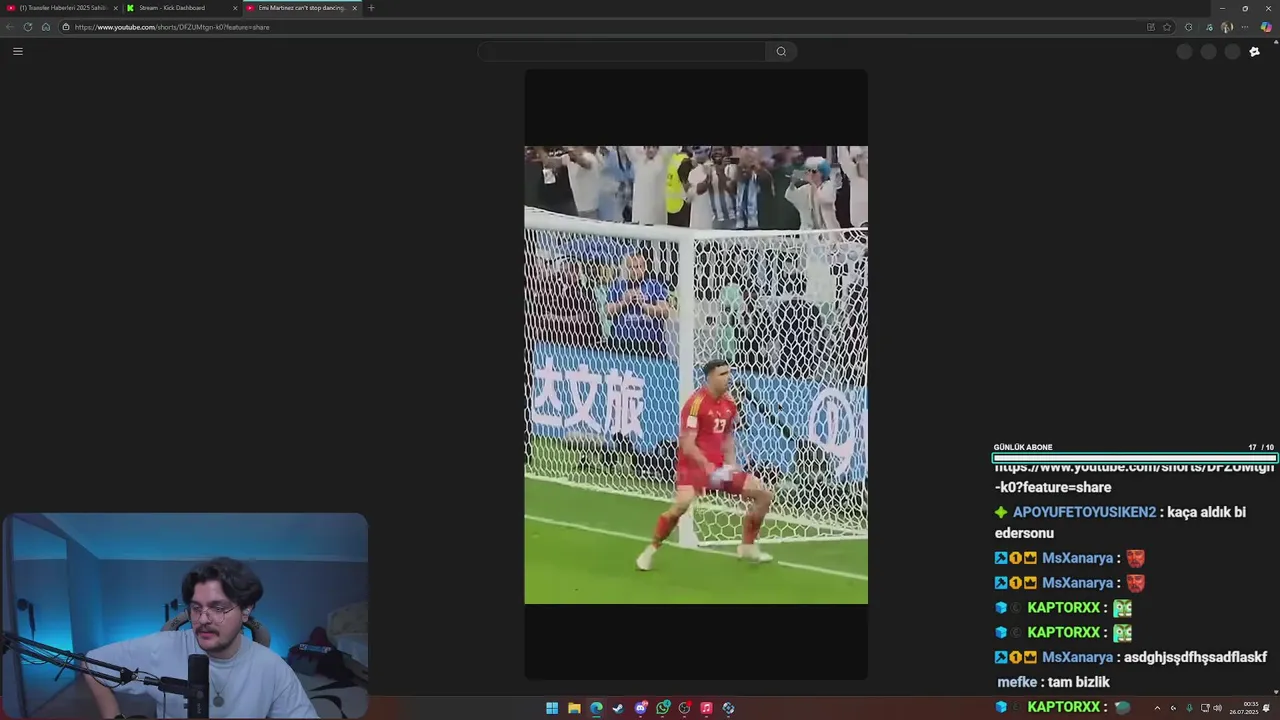Click username APOYUFETOYUSIKEN2 in chat
The height and width of the screenshot is (720, 1280).
(1084, 512)
